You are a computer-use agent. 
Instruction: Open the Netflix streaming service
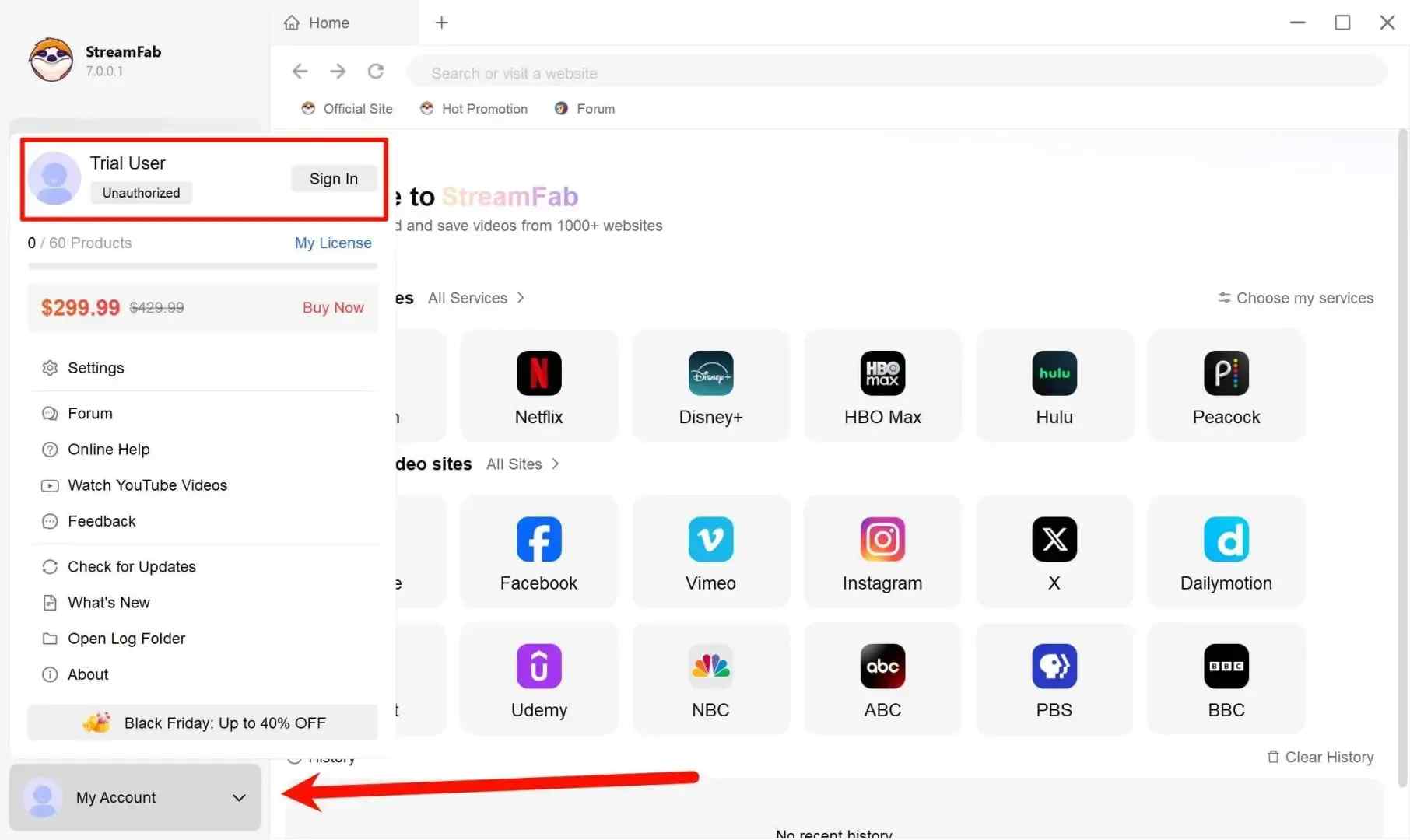click(538, 385)
